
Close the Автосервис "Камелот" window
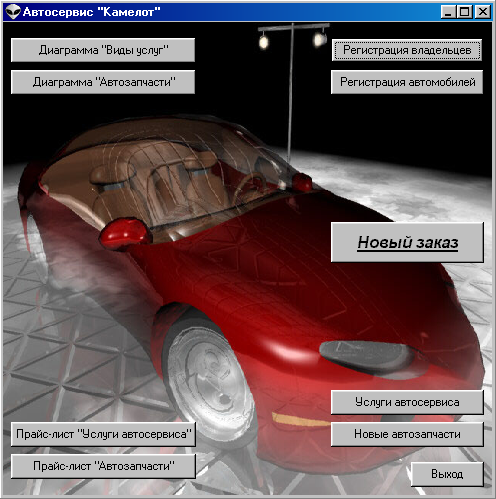pyautogui.click(x=482, y=12)
